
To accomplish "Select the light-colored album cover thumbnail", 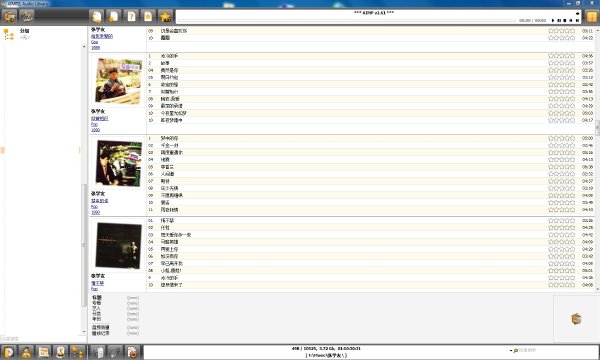I will point(119,81).
